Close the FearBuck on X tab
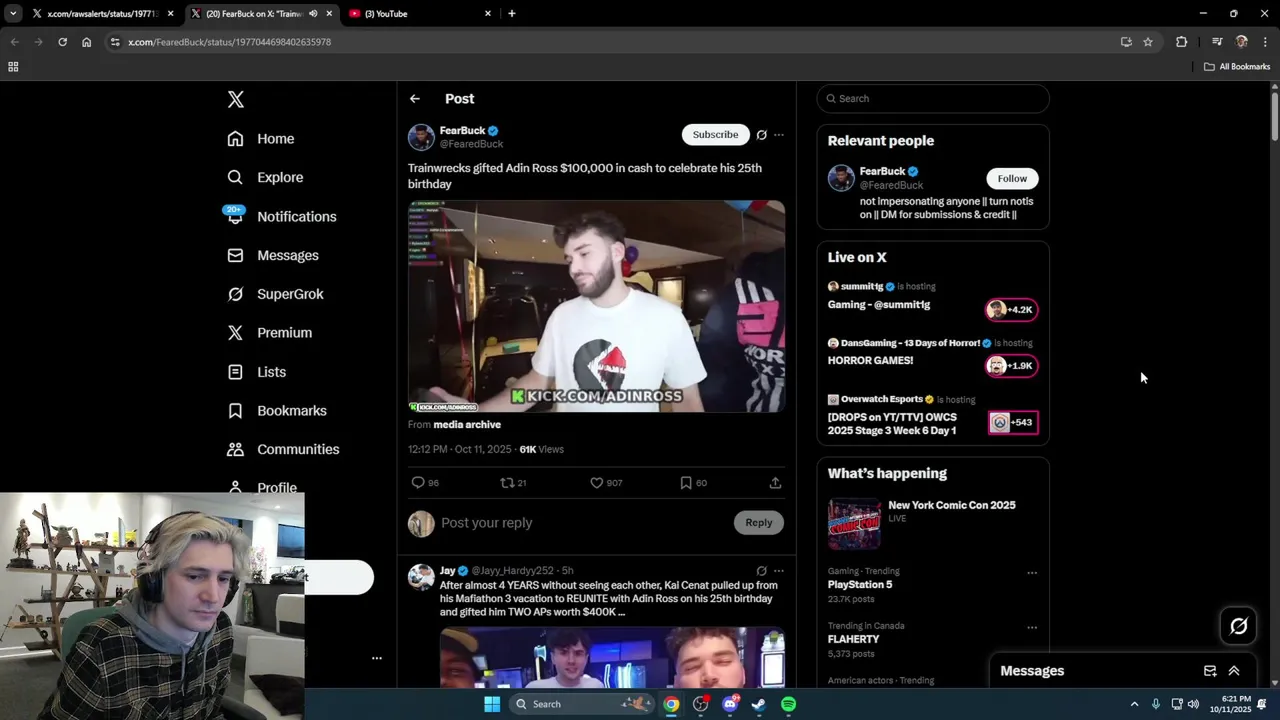This screenshot has width=1280, height=720. coord(329,14)
